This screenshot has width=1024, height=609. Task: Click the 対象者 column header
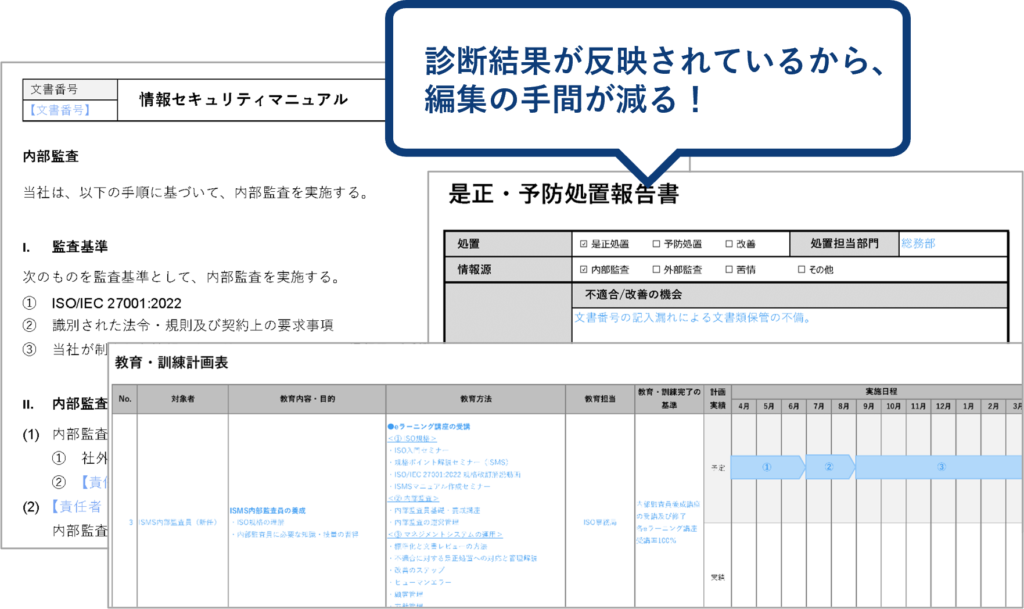(x=183, y=399)
